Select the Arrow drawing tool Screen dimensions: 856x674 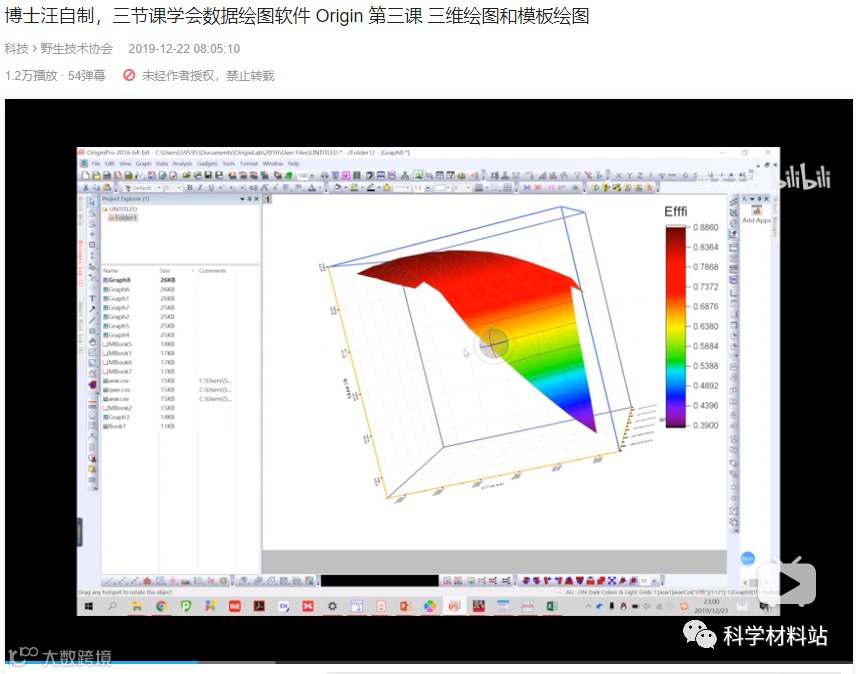point(92,309)
